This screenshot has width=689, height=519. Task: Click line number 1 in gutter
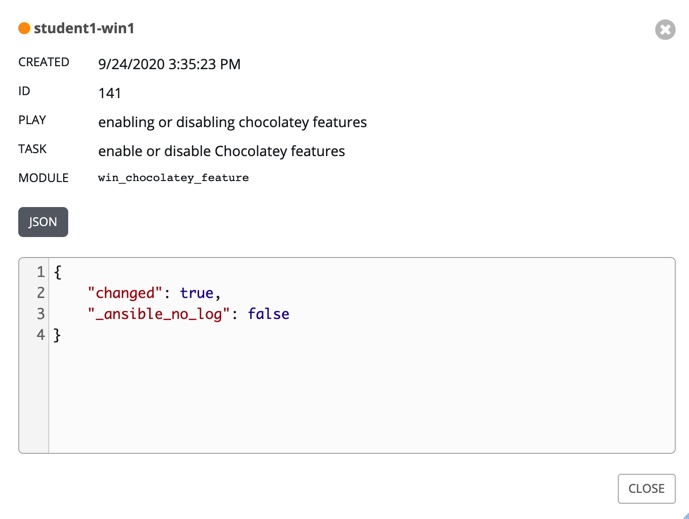click(x=41, y=272)
